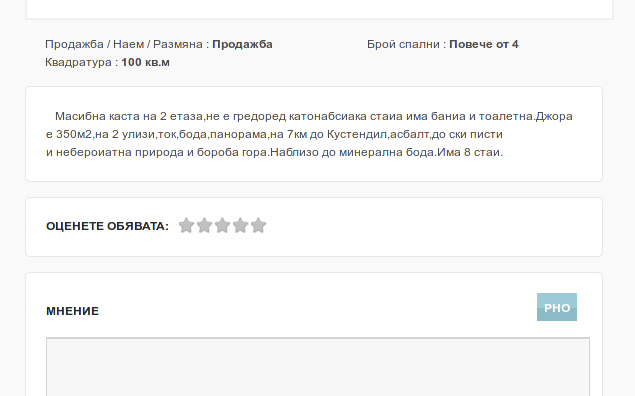Click the 100 кв.м area value
This screenshot has height=396, width=635.
tap(145, 62)
